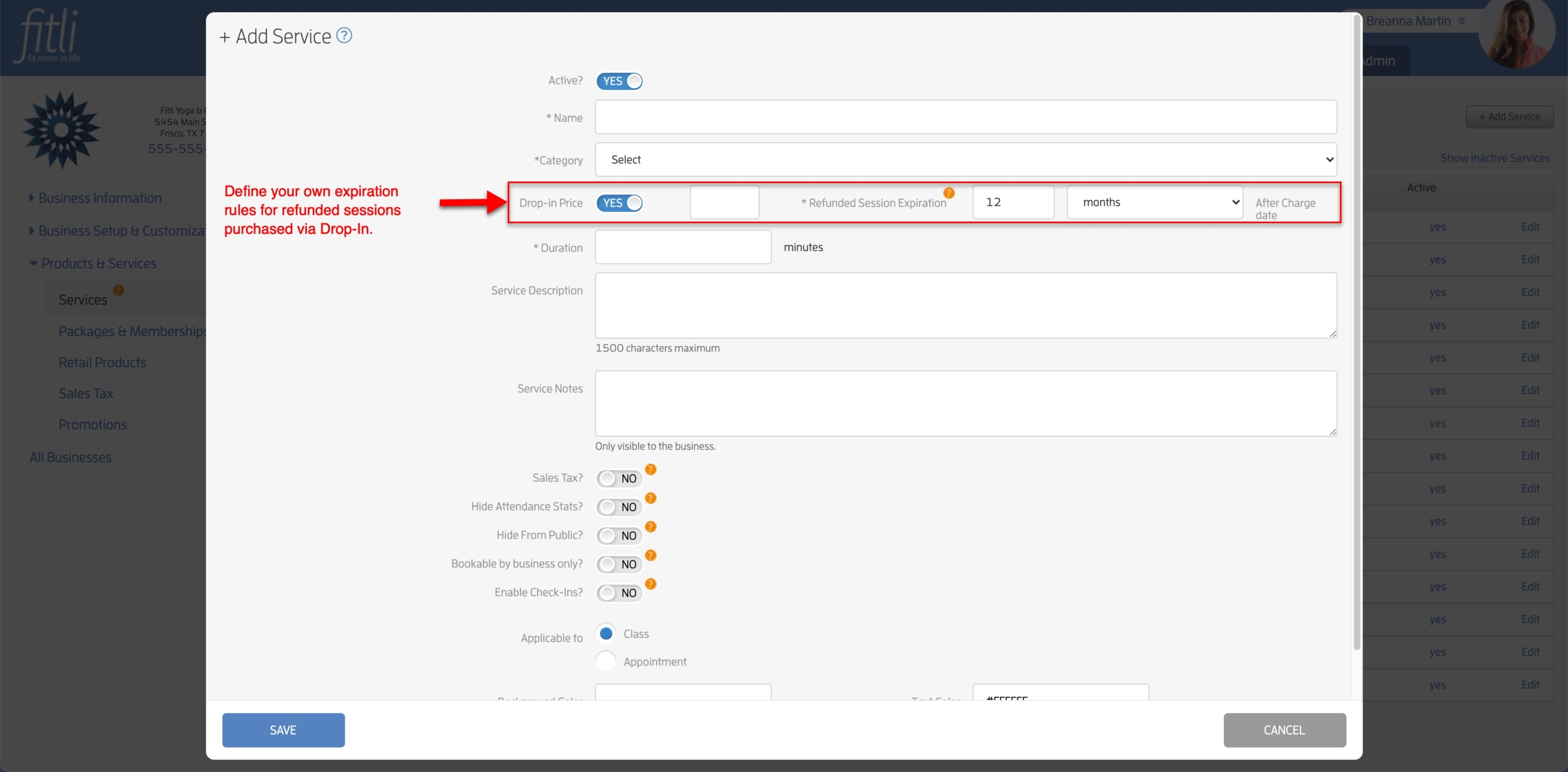Enable the Sales Tax toggle
This screenshot has height=772, width=1568.
point(619,478)
